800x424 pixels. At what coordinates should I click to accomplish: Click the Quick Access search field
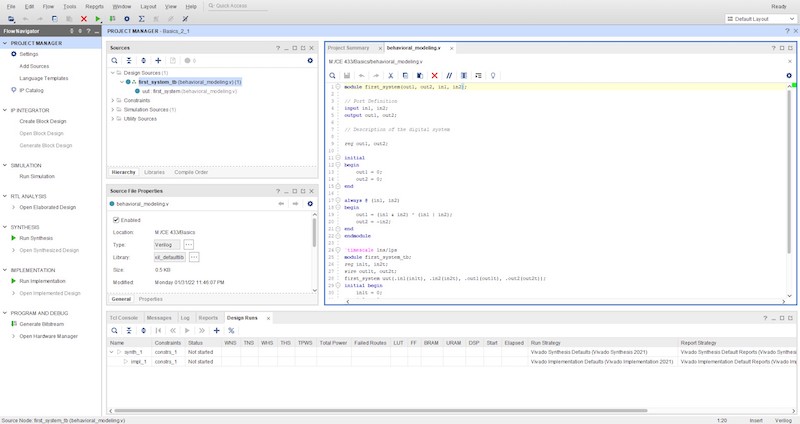235,6
